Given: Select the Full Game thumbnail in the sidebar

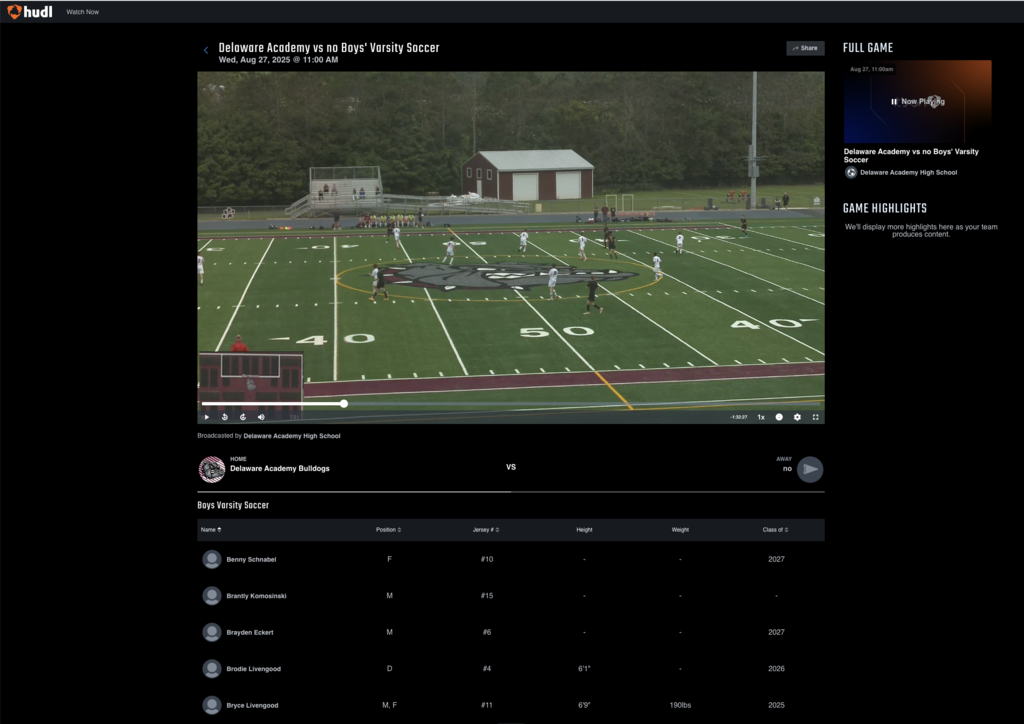Looking at the screenshot, I should click(x=917, y=101).
